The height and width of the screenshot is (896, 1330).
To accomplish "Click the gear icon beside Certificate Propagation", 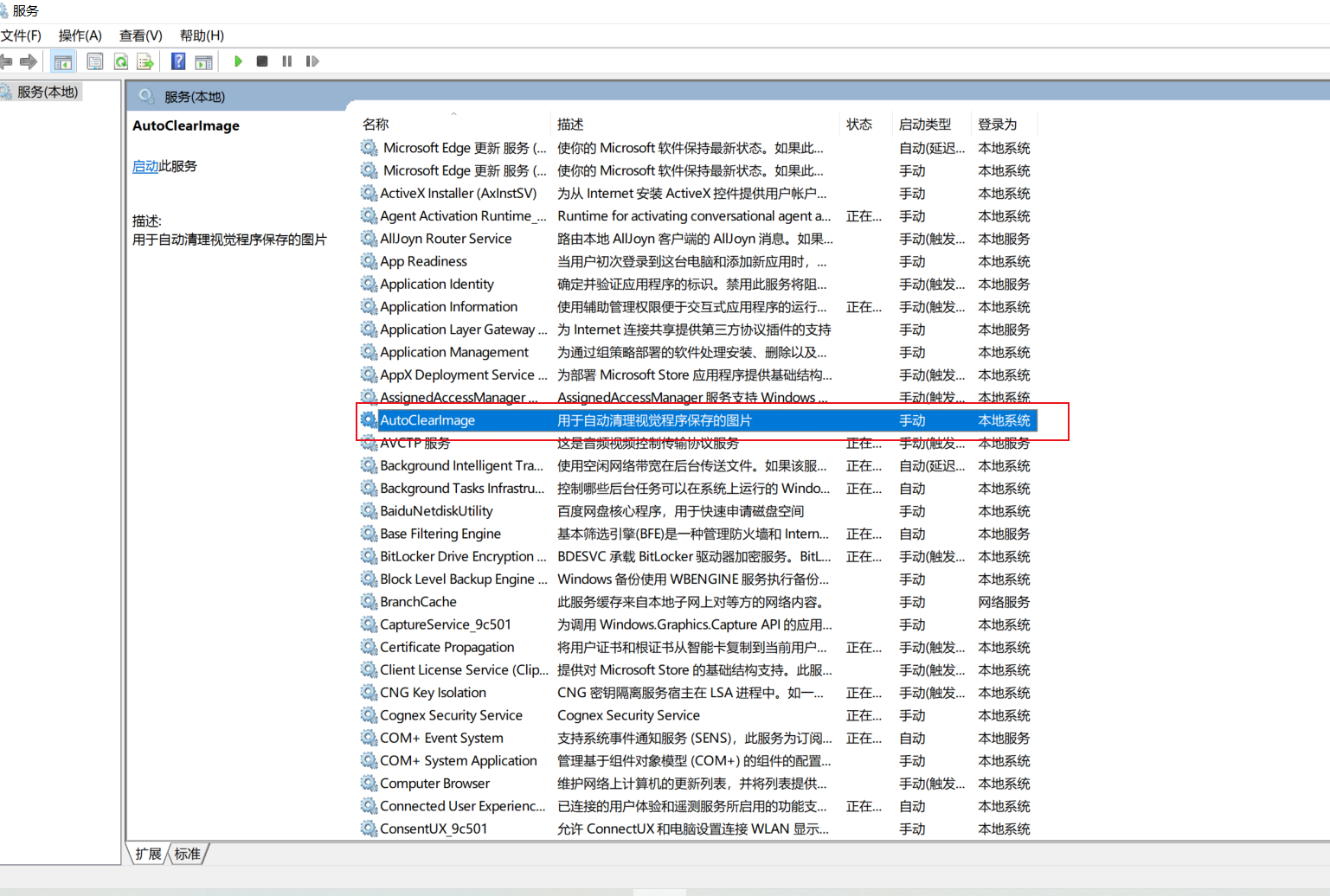I will (x=369, y=647).
